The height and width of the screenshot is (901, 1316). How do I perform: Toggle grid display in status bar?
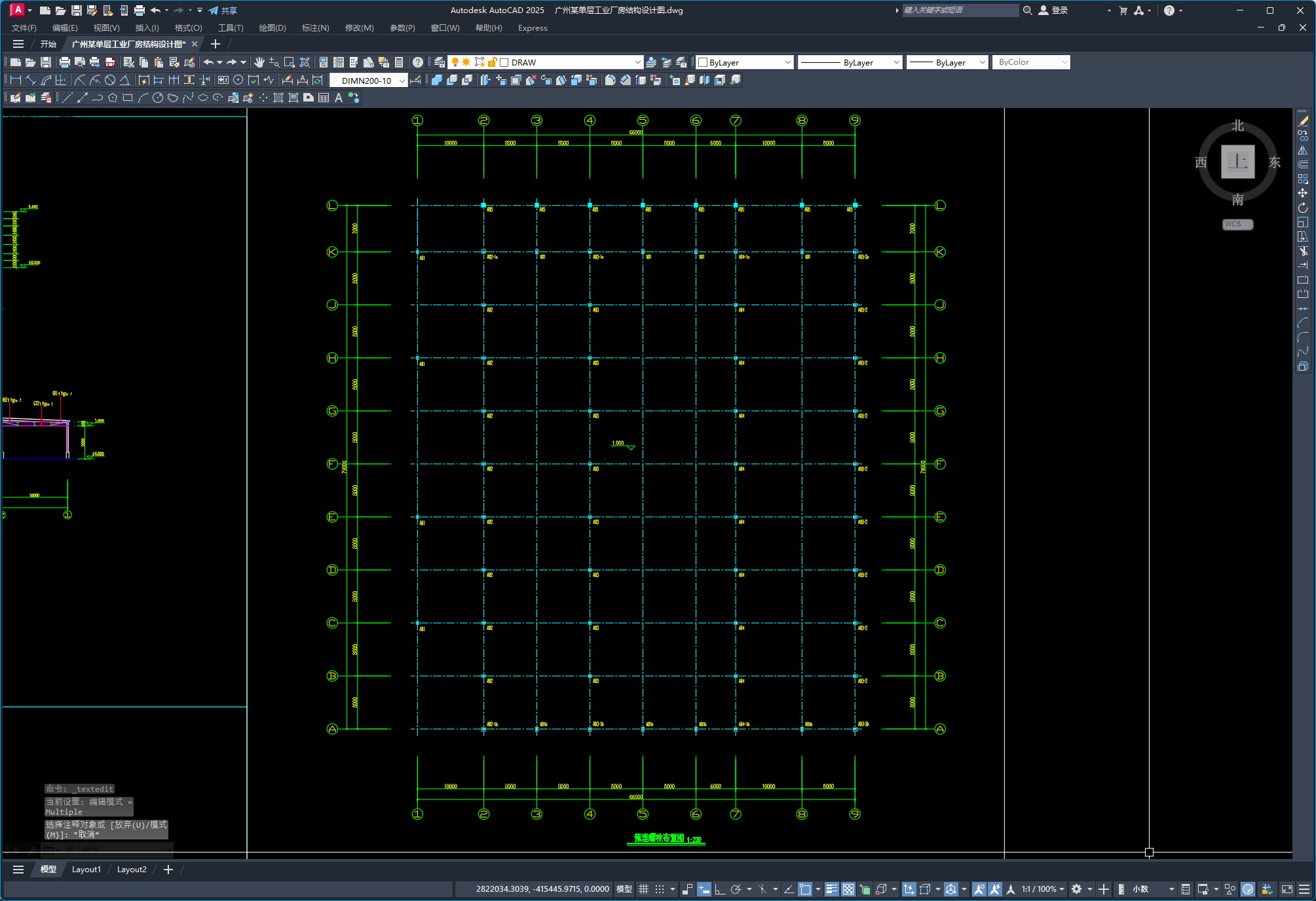coord(643,889)
